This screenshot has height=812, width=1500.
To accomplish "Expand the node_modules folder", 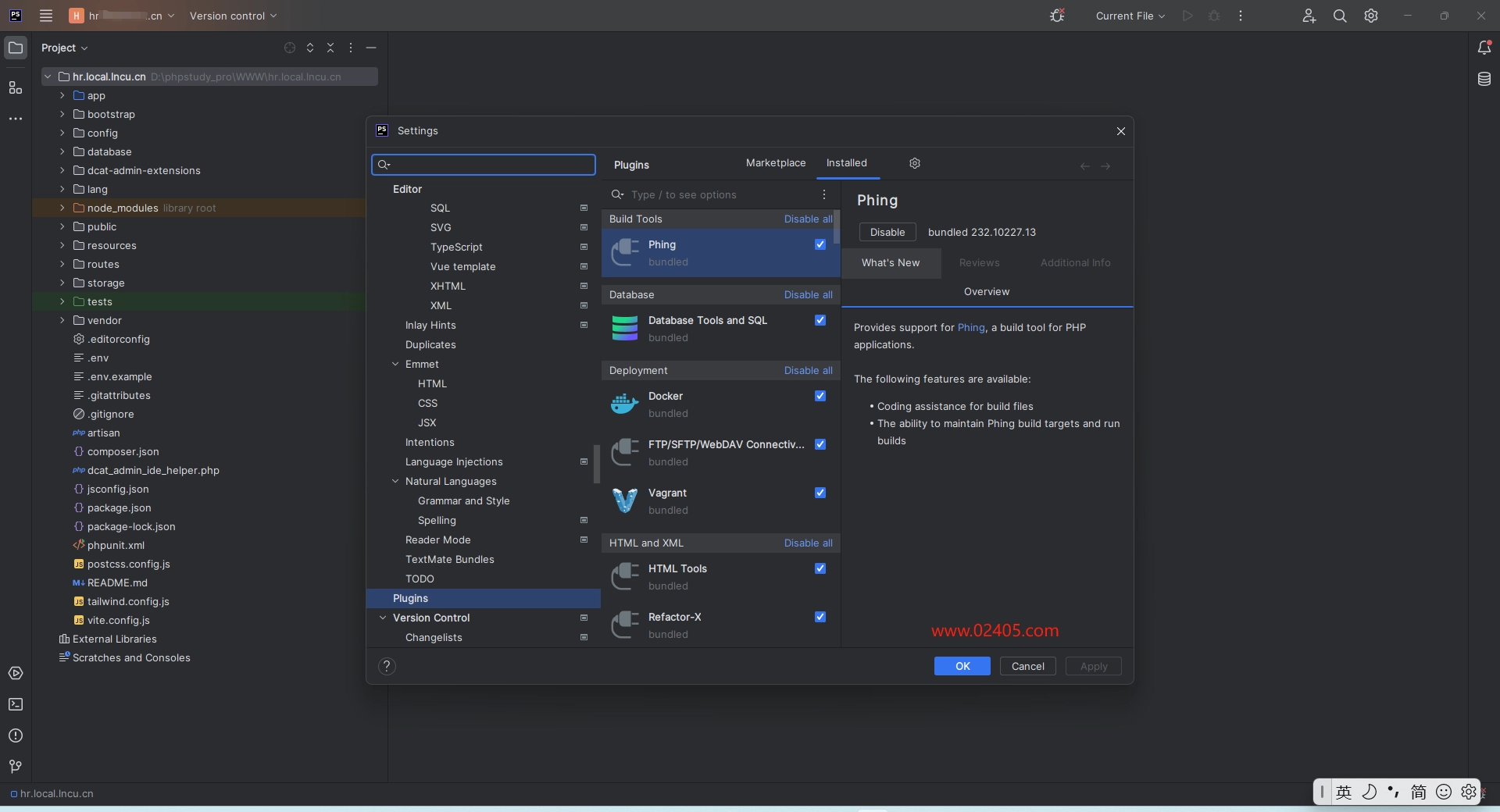I will [62, 208].
